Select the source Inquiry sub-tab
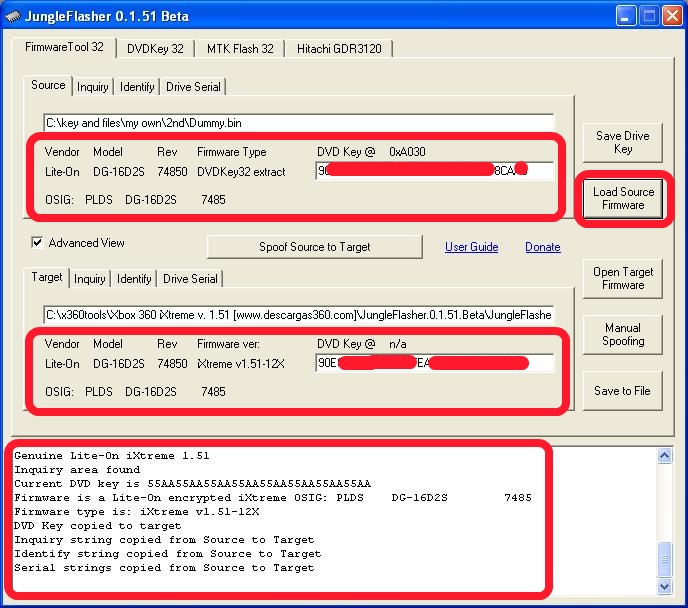Screen dimensions: 688x608 92,87
